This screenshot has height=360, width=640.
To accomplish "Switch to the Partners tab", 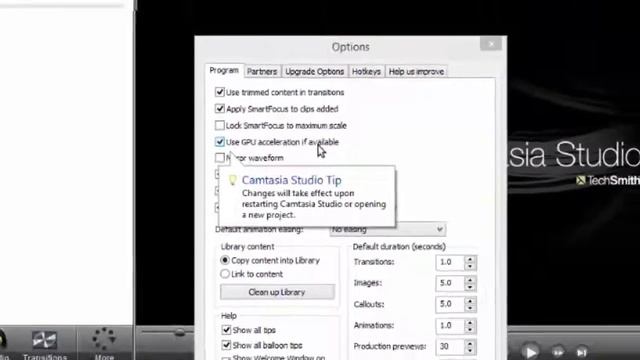I will (x=262, y=71).
